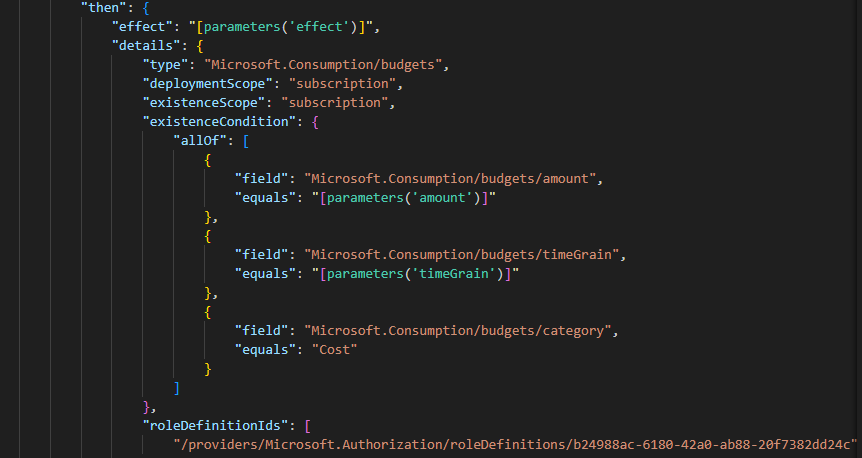Click the "roleDefinitionIds" key
Image resolution: width=862 pixels, height=458 pixels.
click(x=216, y=425)
